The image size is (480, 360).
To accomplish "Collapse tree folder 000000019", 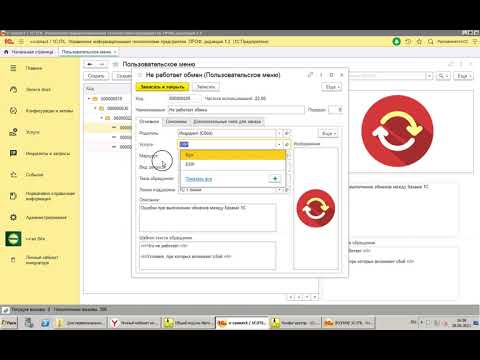I will click(x=89, y=99).
